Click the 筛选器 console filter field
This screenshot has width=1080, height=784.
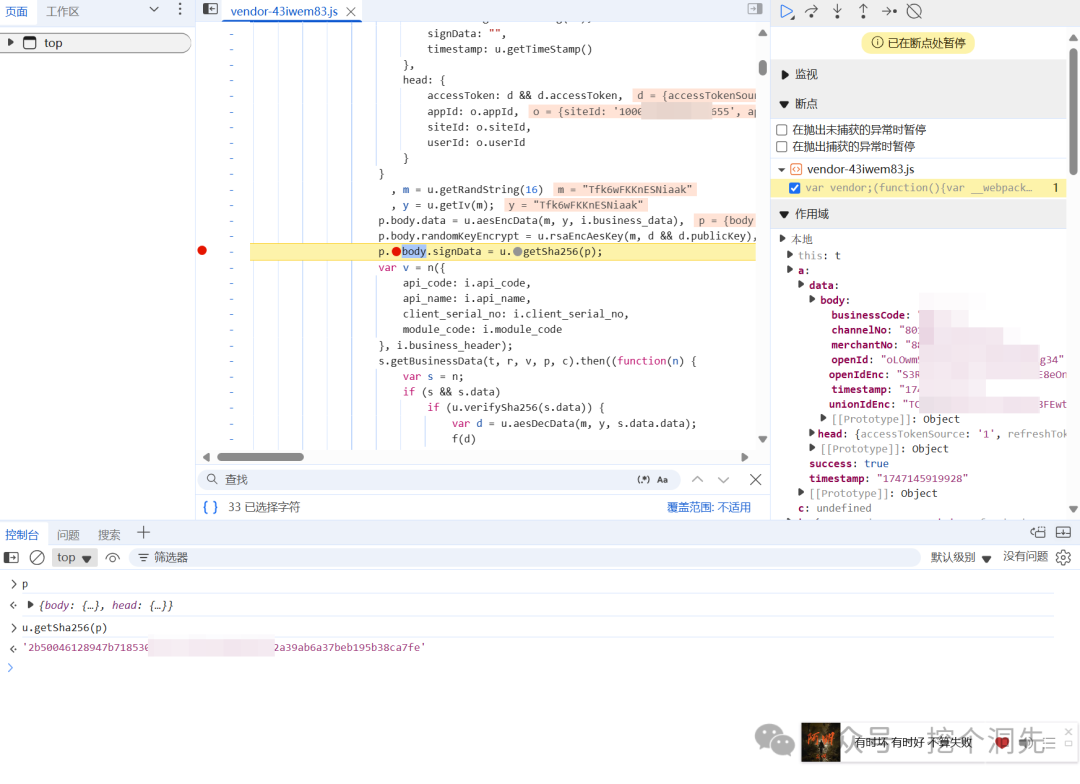(527, 557)
